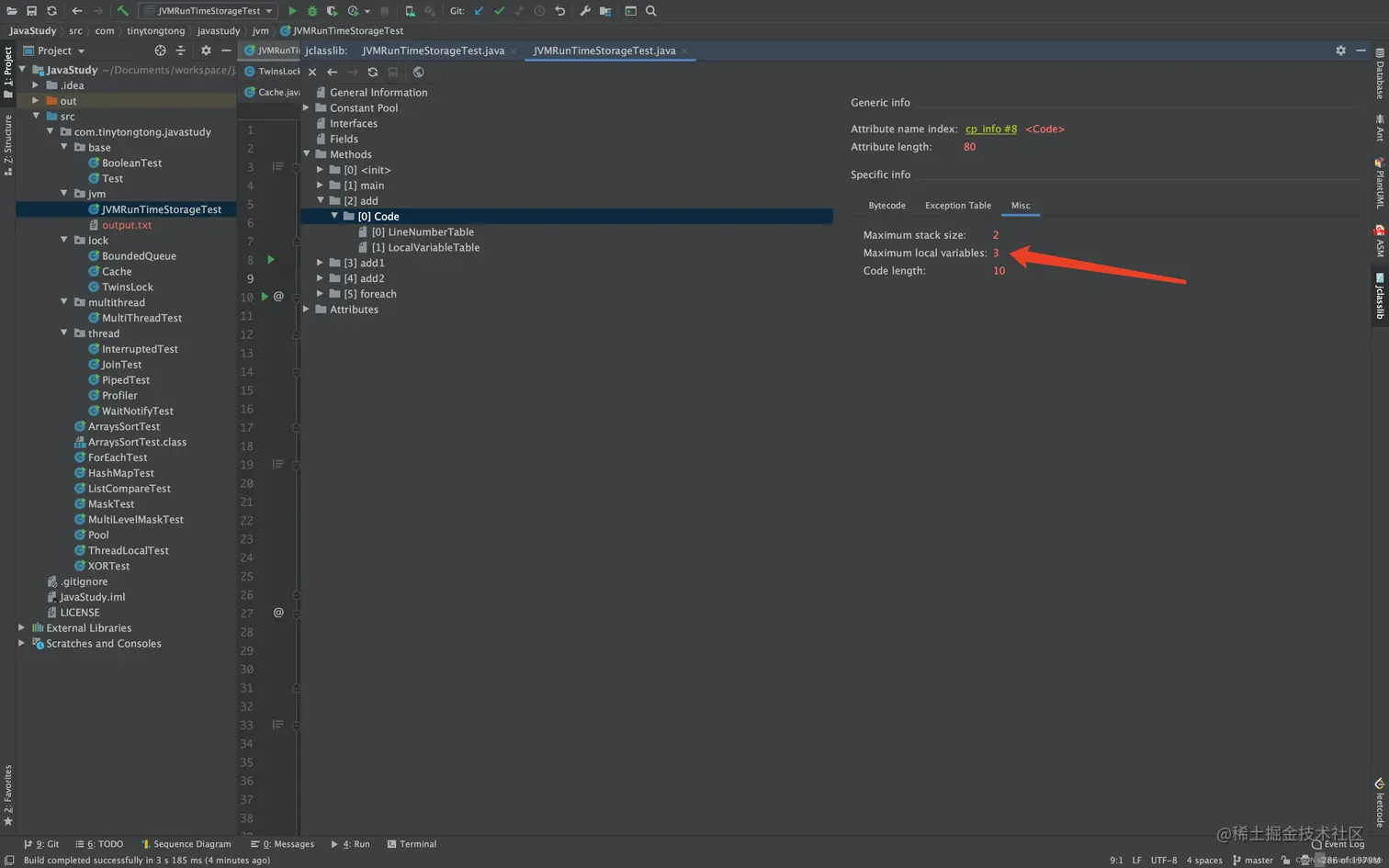Expand the [5] foreach method
1389x868 pixels.
tap(320, 294)
